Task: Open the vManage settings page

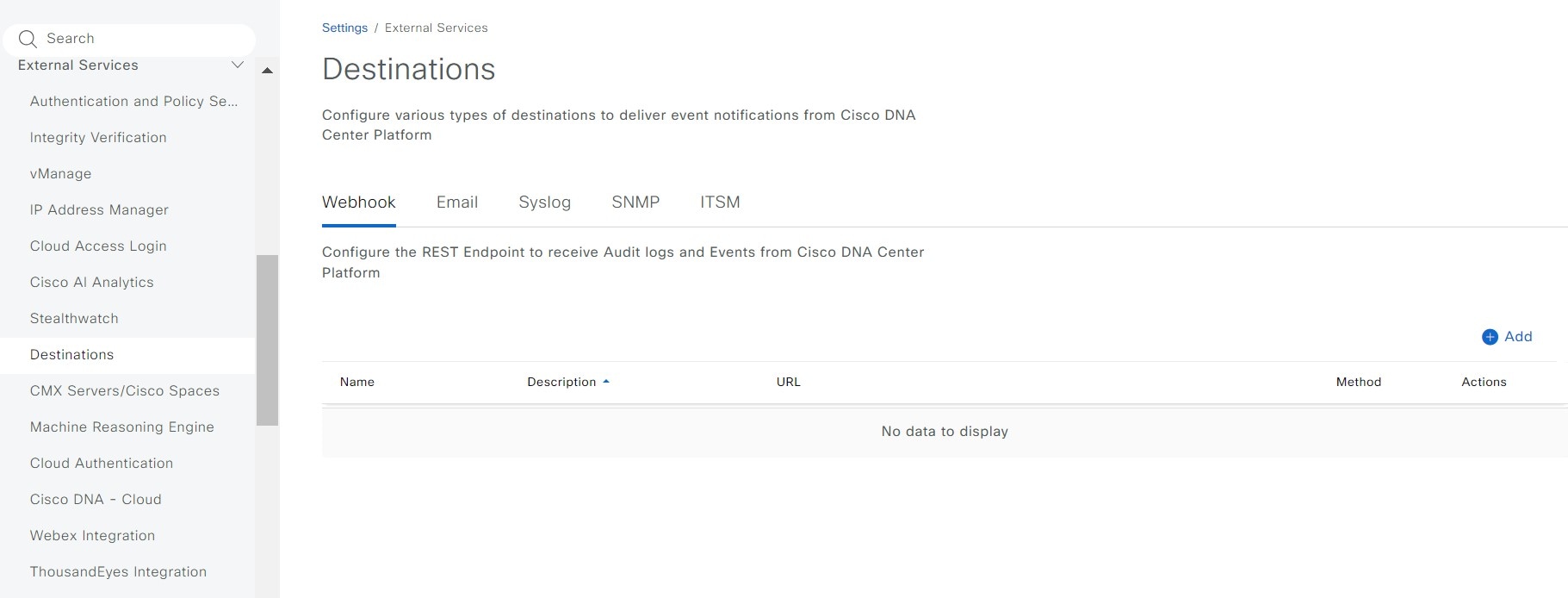Action: click(x=60, y=174)
